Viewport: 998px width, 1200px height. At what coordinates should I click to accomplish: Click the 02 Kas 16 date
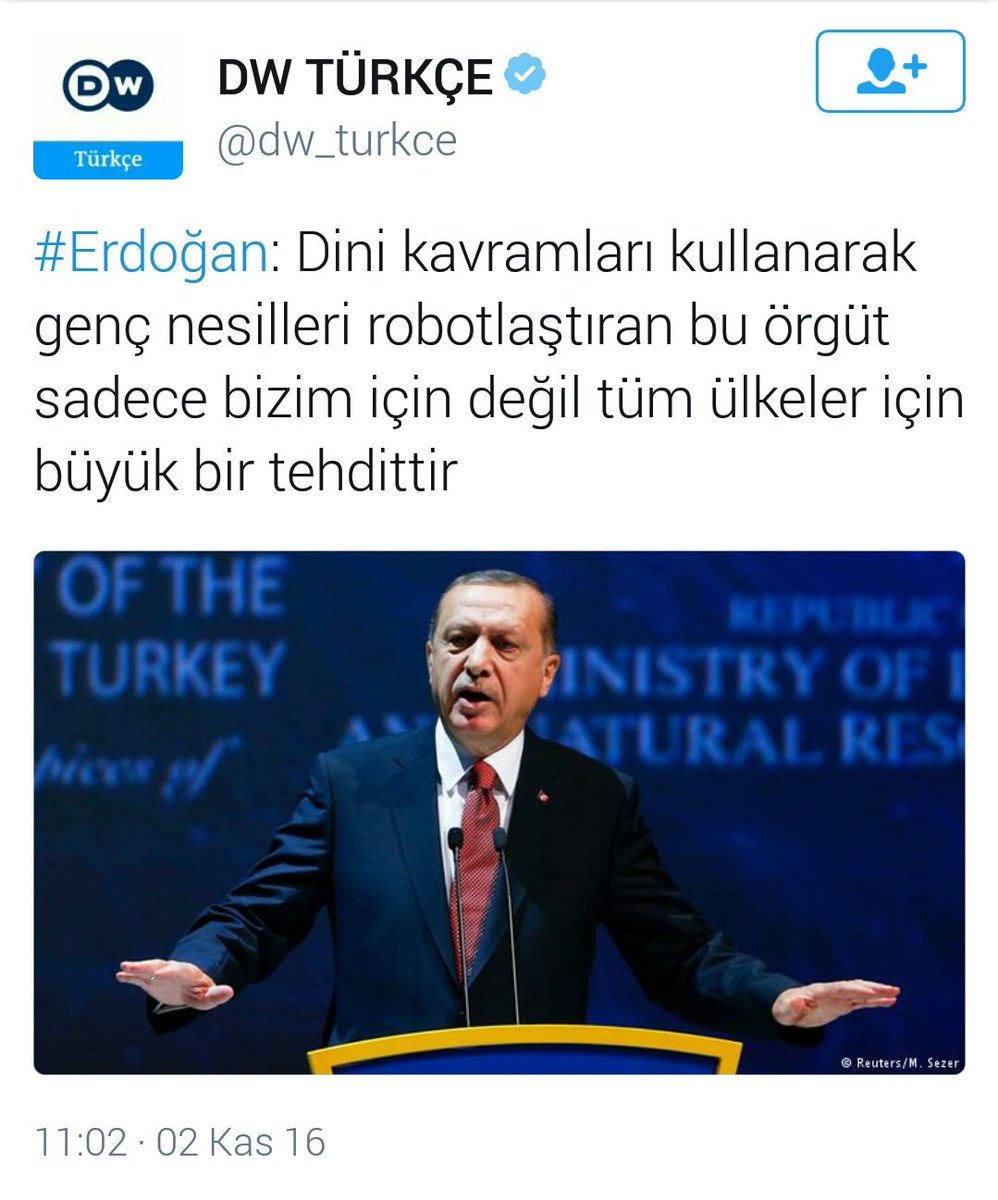coord(241,1142)
